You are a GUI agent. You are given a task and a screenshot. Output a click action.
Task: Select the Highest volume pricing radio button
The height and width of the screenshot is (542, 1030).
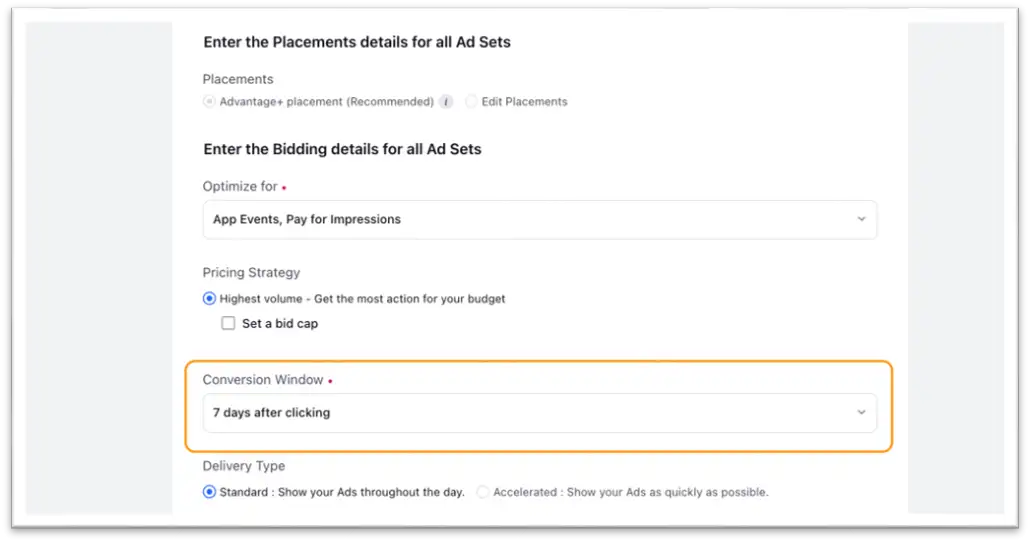pyautogui.click(x=209, y=298)
